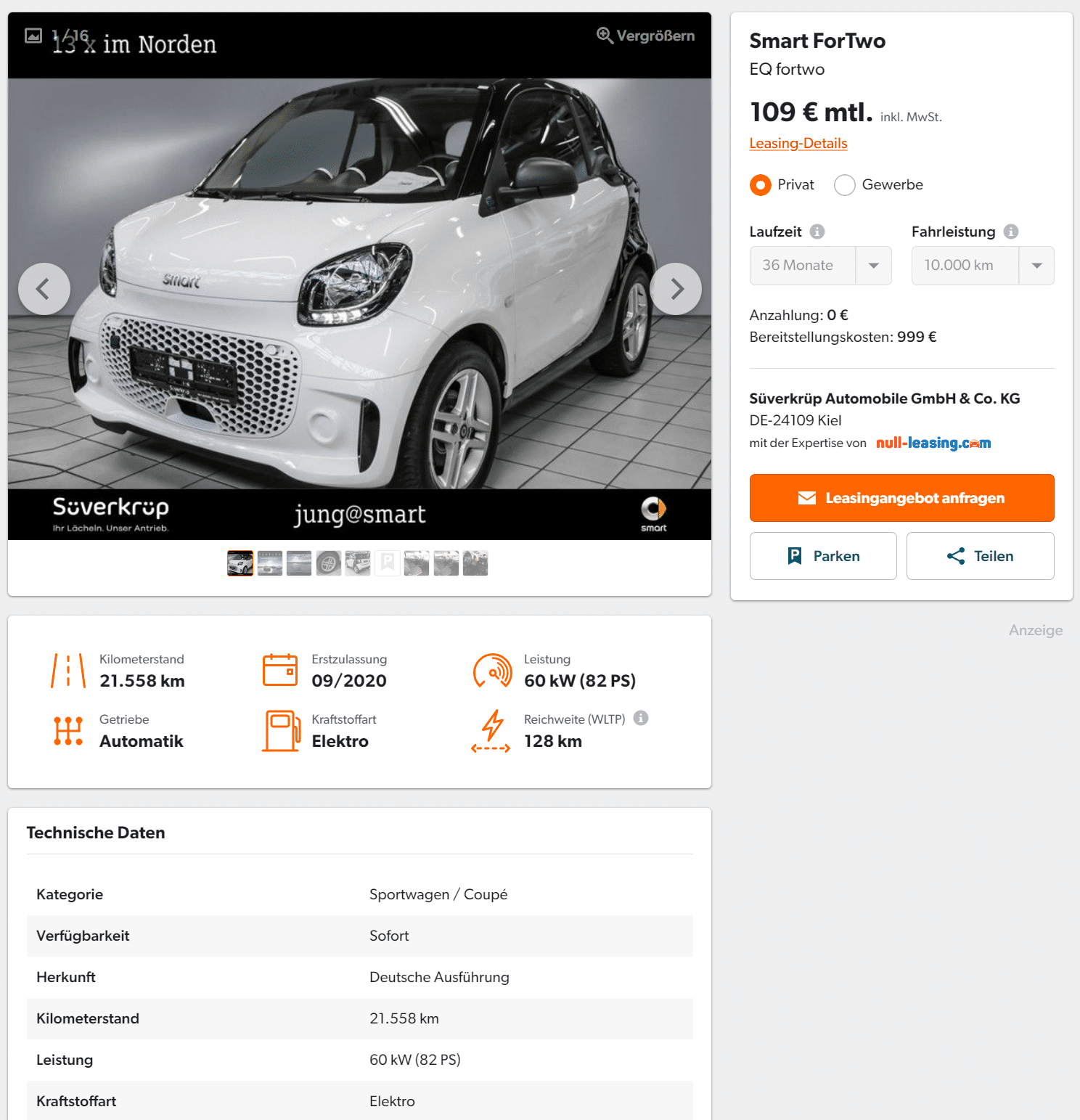Click the Reichweite (WLTP) info icon

[641, 718]
